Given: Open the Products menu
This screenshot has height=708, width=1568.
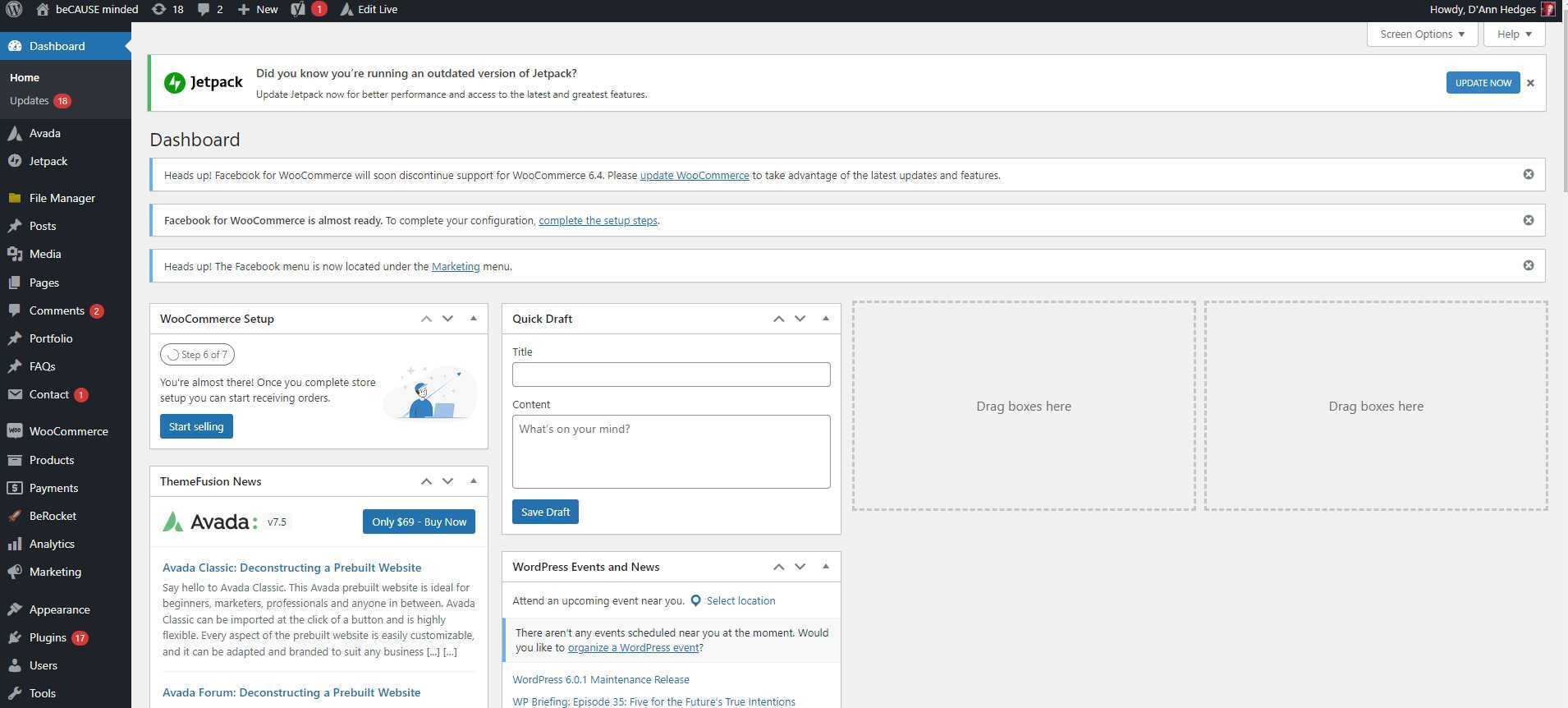Looking at the screenshot, I should [66, 460].
